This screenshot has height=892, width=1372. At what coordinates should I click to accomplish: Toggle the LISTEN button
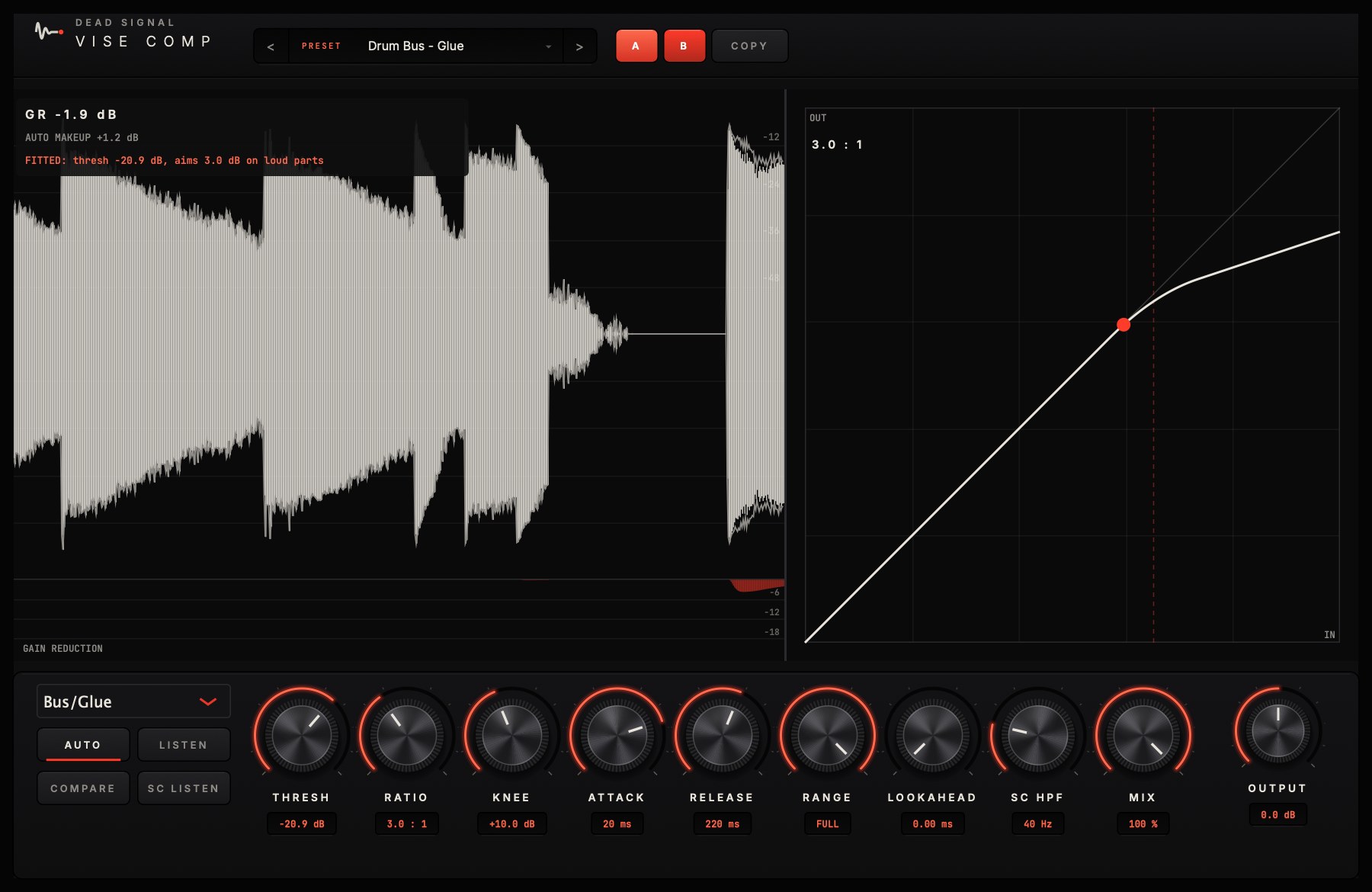[x=184, y=745]
